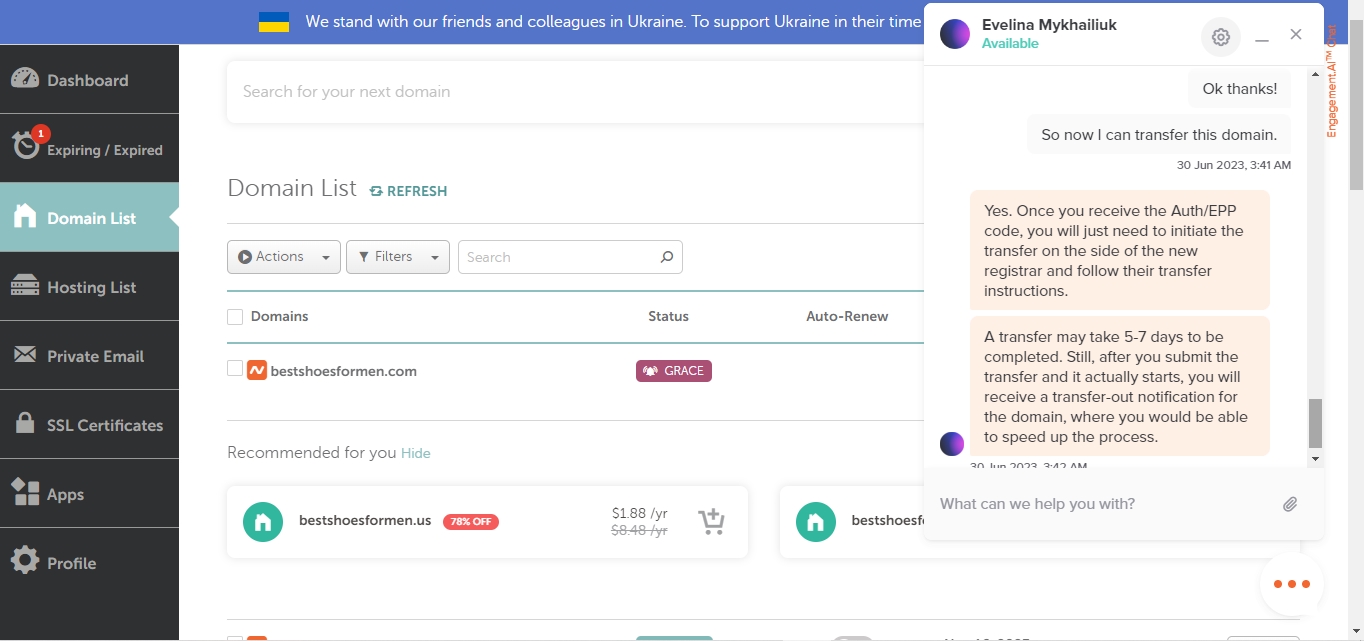Expand the Actions dropdown

pyautogui.click(x=284, y=257)
